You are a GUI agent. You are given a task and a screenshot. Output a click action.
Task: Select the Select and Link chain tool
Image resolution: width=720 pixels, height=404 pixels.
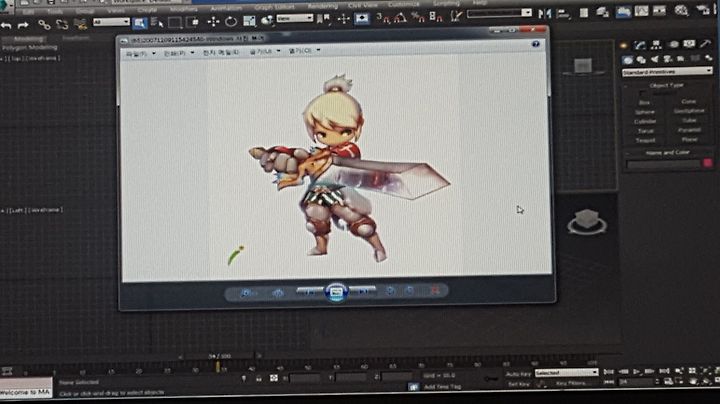pos(44,24)
